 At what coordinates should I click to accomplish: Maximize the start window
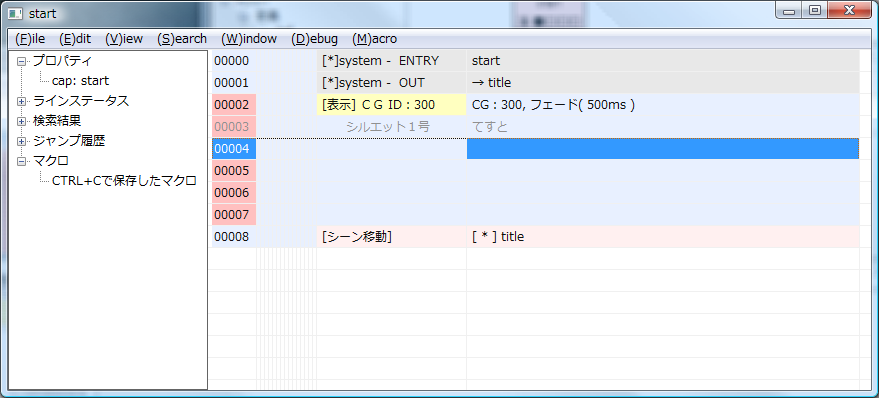click(815, 11)
